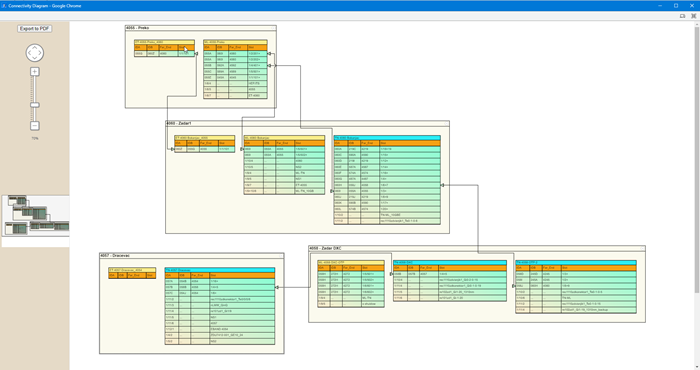
Task: Click the right-side port of the TN Bokanjac table
Action: 442,185
